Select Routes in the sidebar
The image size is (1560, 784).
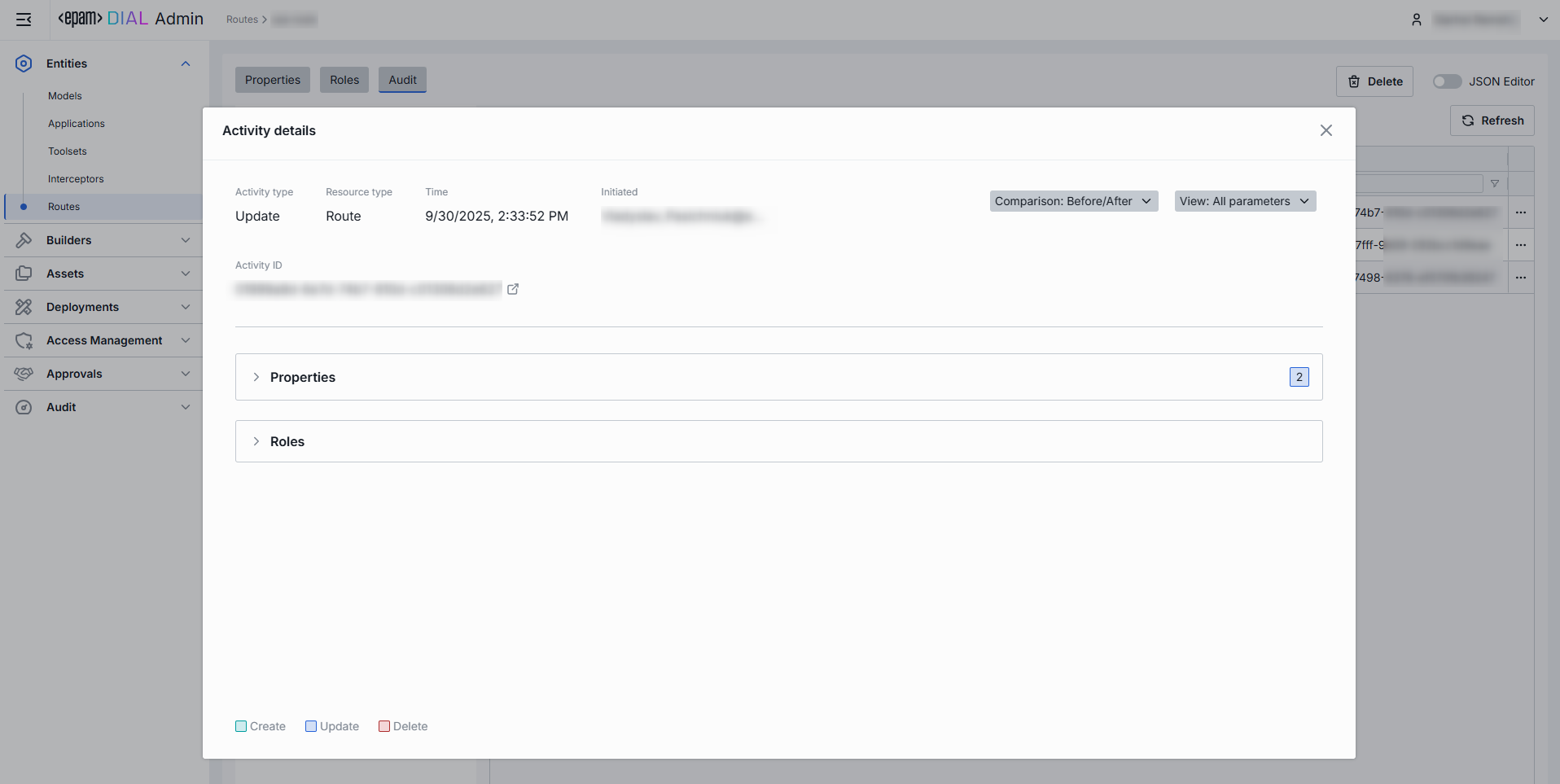[x=64, y=207]
